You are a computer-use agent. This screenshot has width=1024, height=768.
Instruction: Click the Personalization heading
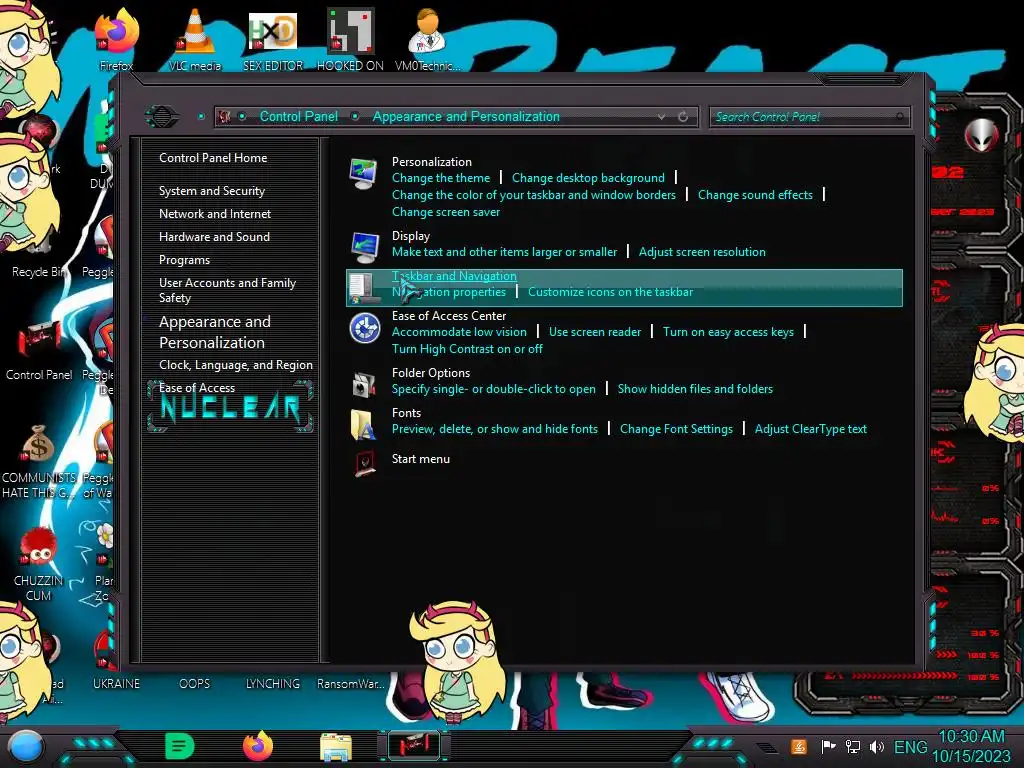pyautogui.click(x=432, y=161)
